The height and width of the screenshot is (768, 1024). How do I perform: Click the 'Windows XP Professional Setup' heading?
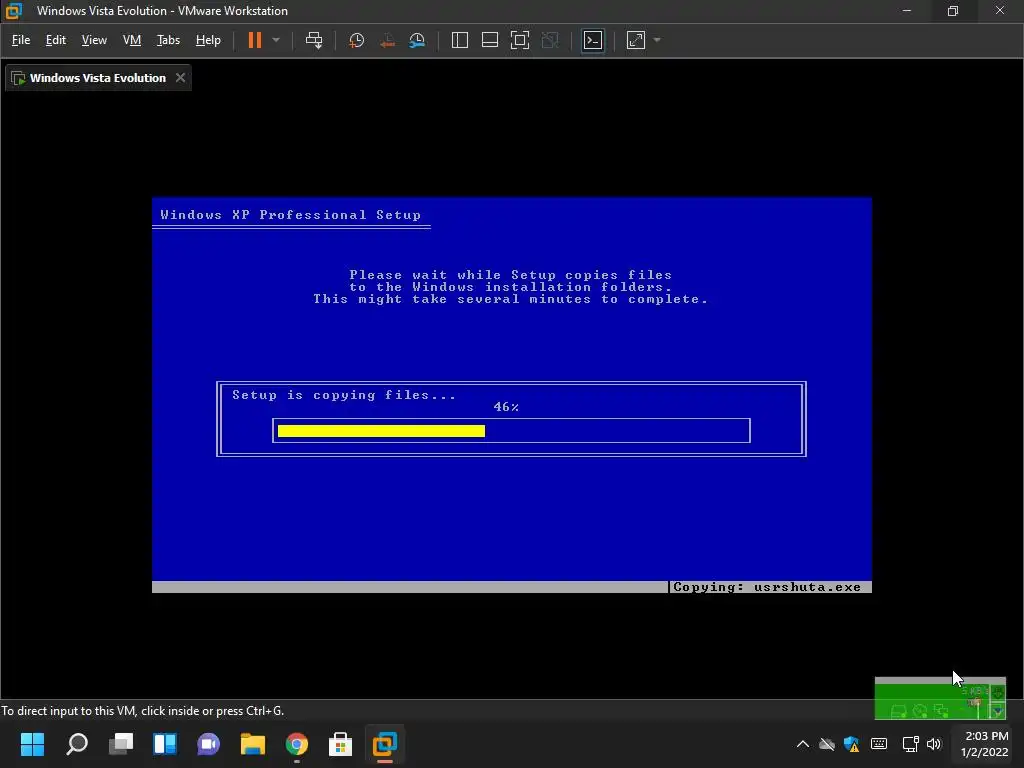[291, 215]
